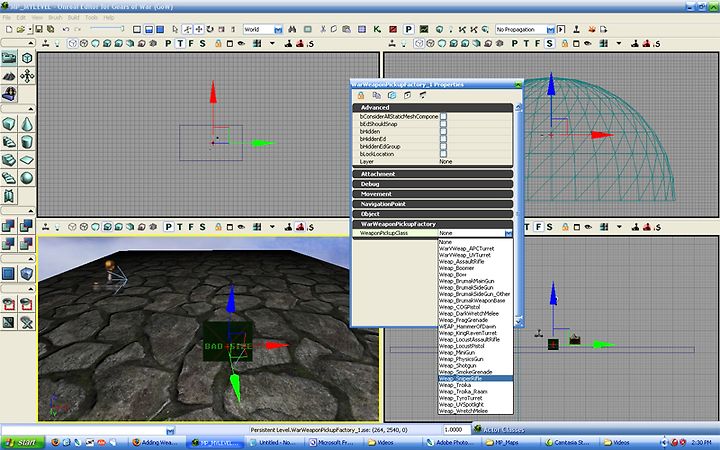Click the CSG Subtract icon

27,225
